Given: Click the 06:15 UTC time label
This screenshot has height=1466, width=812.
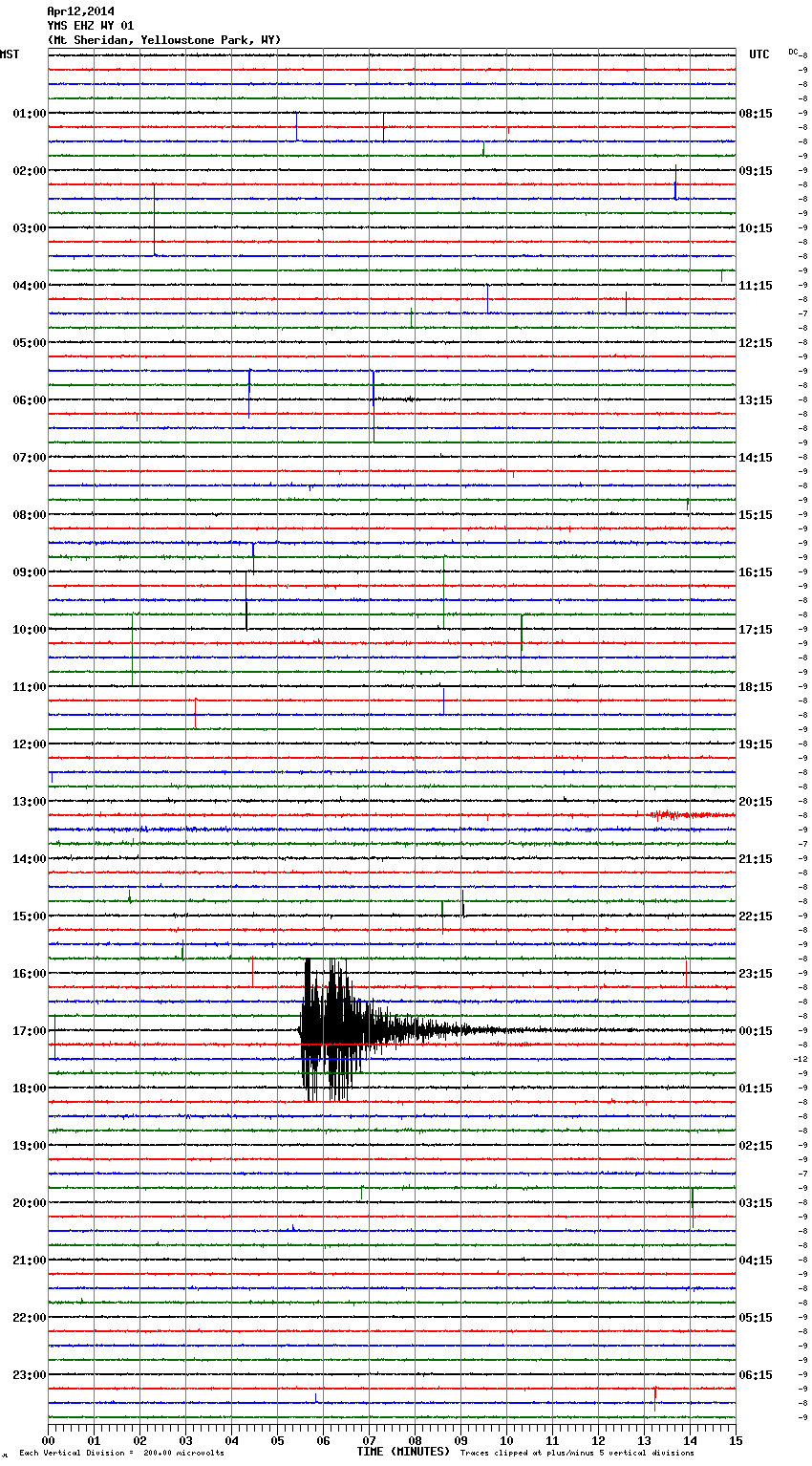Looking at the screenshot, I should tap(756, 1375).
